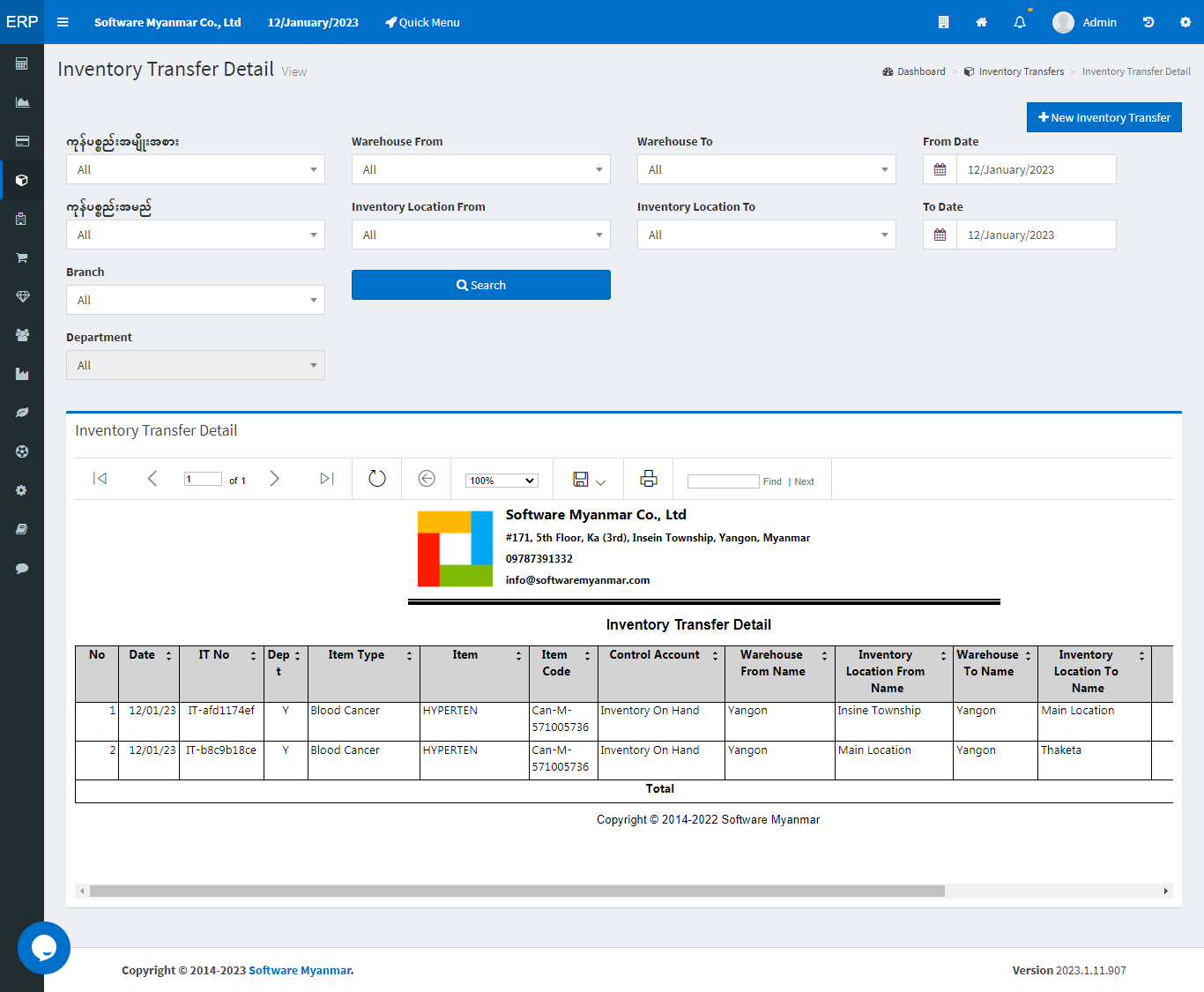Open Software Myanmar footer link
The image size is (1204, 992).
pyautogui.click(x=301, y=970)
